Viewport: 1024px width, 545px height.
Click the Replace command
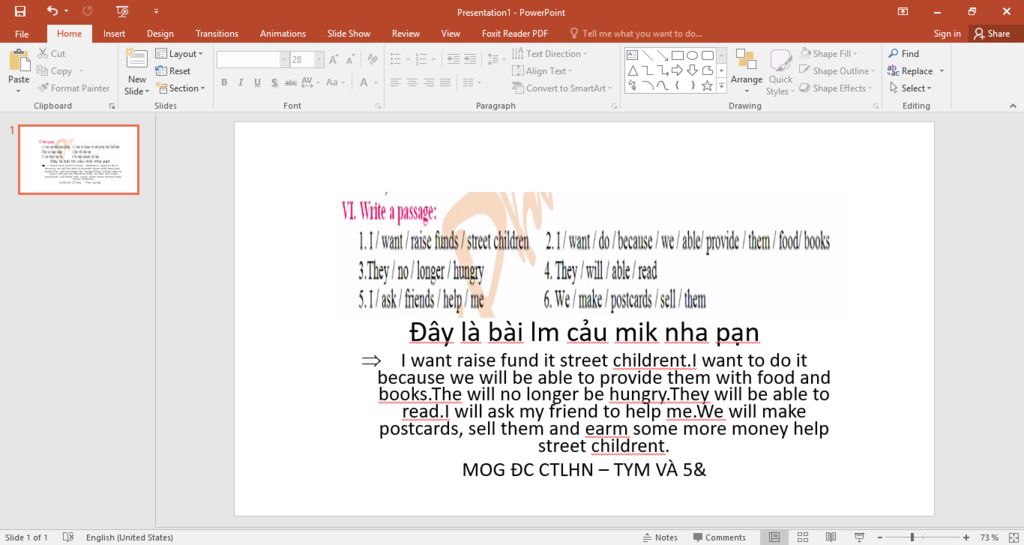coord(910,70)
